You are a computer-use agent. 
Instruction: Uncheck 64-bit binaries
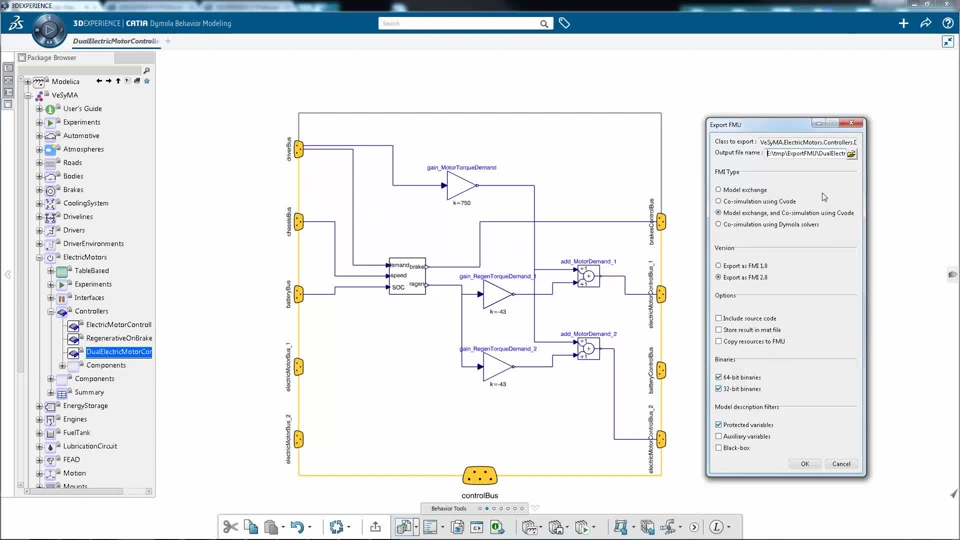point(718,377)
